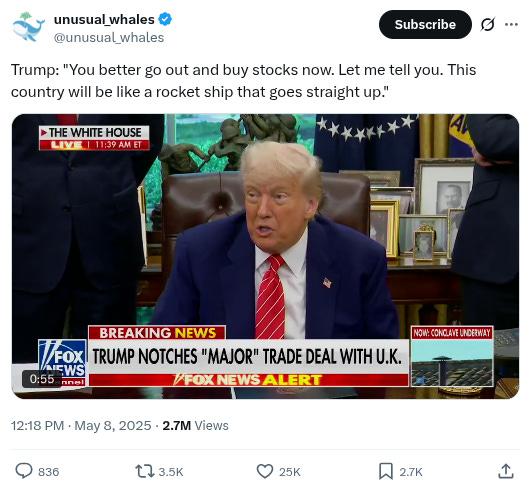Subscribe to unusual_whales
Screen dimensions: 530x490
425,24
